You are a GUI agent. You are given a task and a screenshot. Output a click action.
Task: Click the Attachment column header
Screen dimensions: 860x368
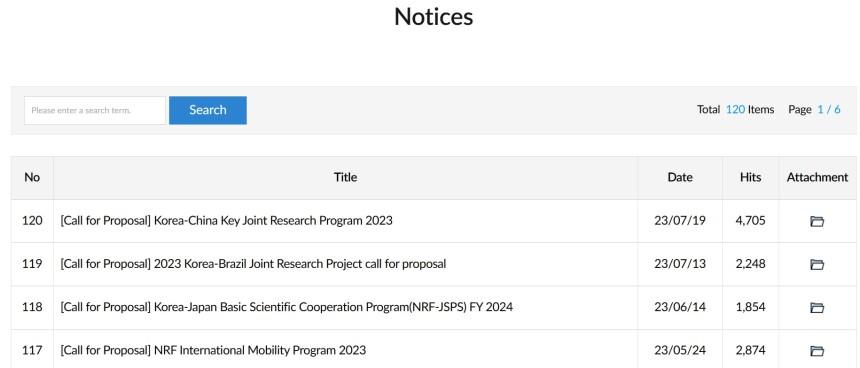click(x=817, y=177)
